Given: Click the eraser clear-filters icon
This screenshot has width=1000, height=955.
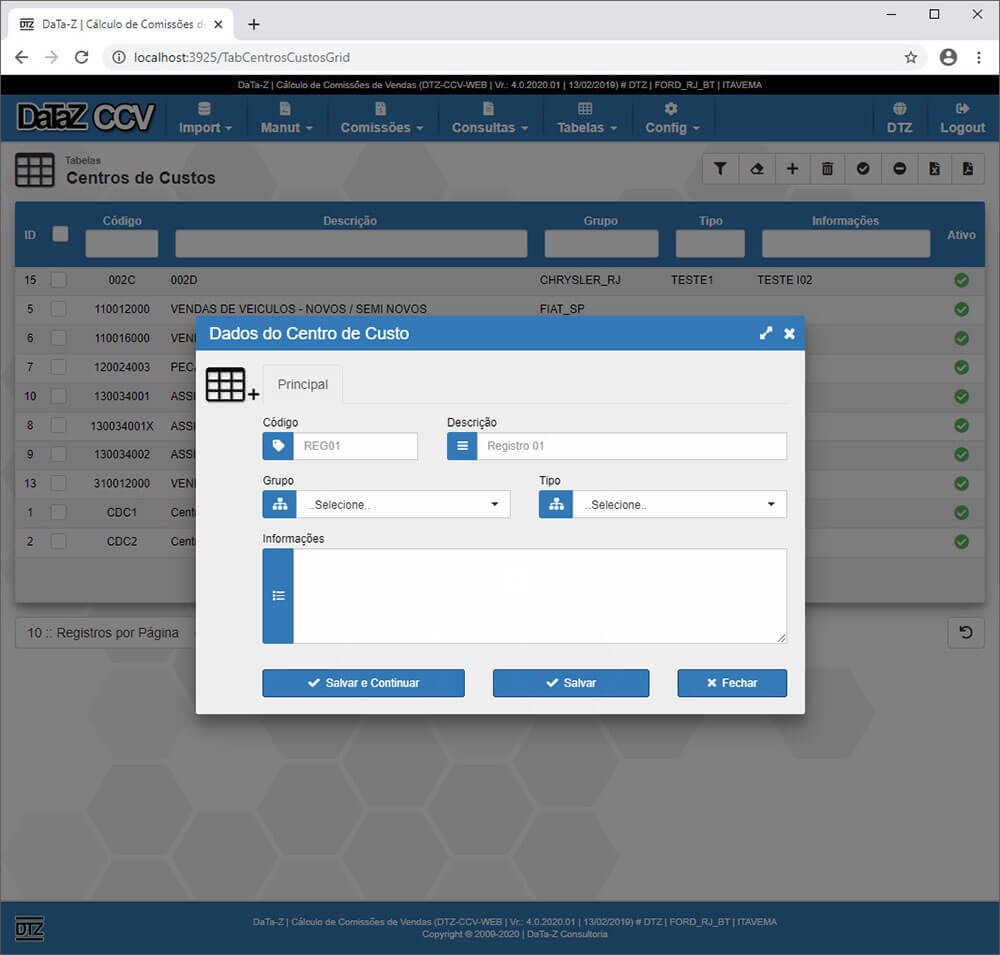Looking at the screenshot, I should pyautogui.click(x=756, y=169).
